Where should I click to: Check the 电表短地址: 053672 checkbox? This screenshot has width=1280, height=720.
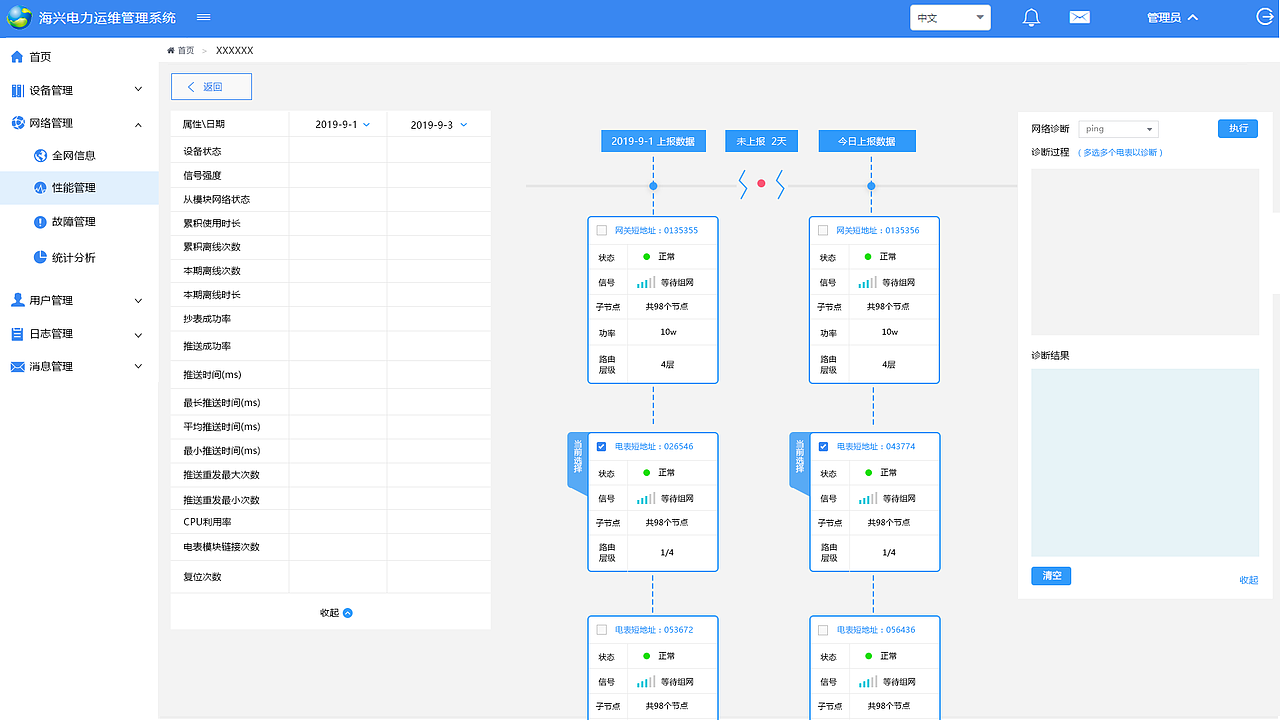tap(601, 630)
